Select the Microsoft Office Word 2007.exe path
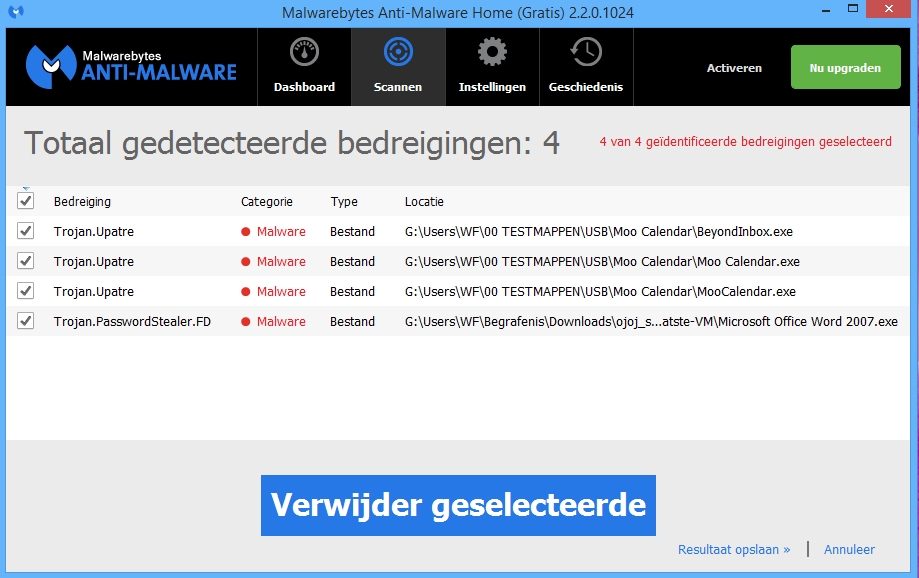 (x=651, y=321)
